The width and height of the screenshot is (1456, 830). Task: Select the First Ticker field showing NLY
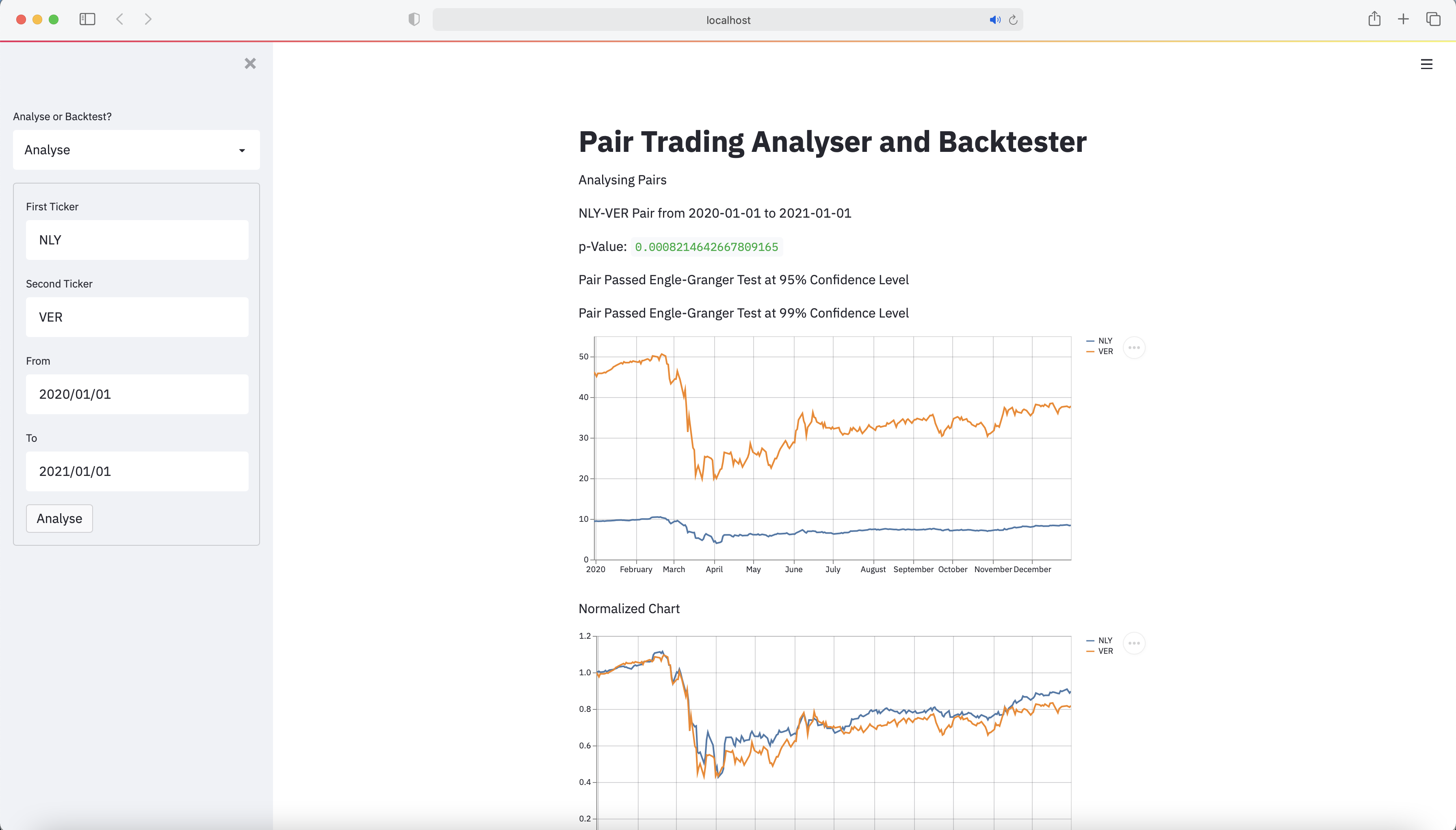(137, 240)
